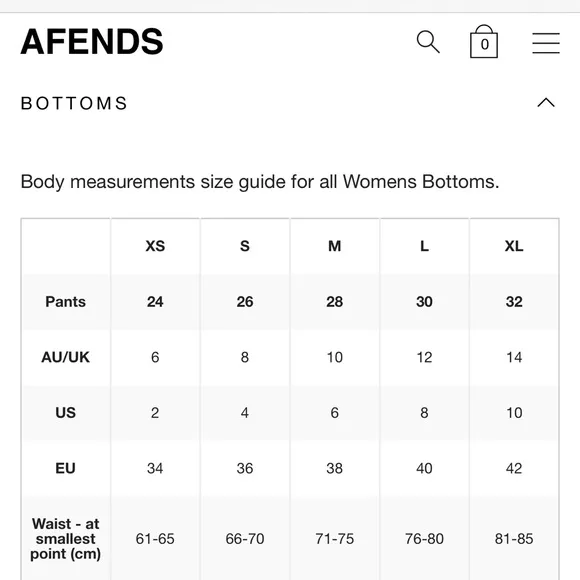Click the M column header
Viewport: 580px width, 580px height.
[334, 246]
